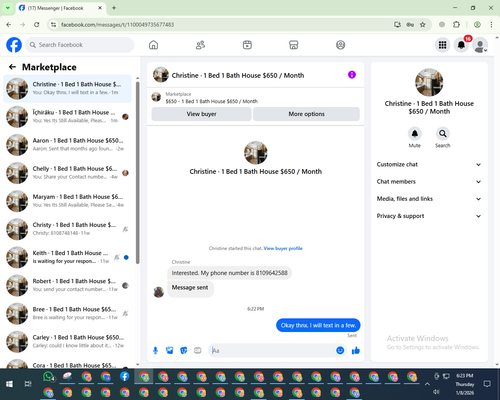Open the Groups icon in top navigation

(x=340, y=45)
